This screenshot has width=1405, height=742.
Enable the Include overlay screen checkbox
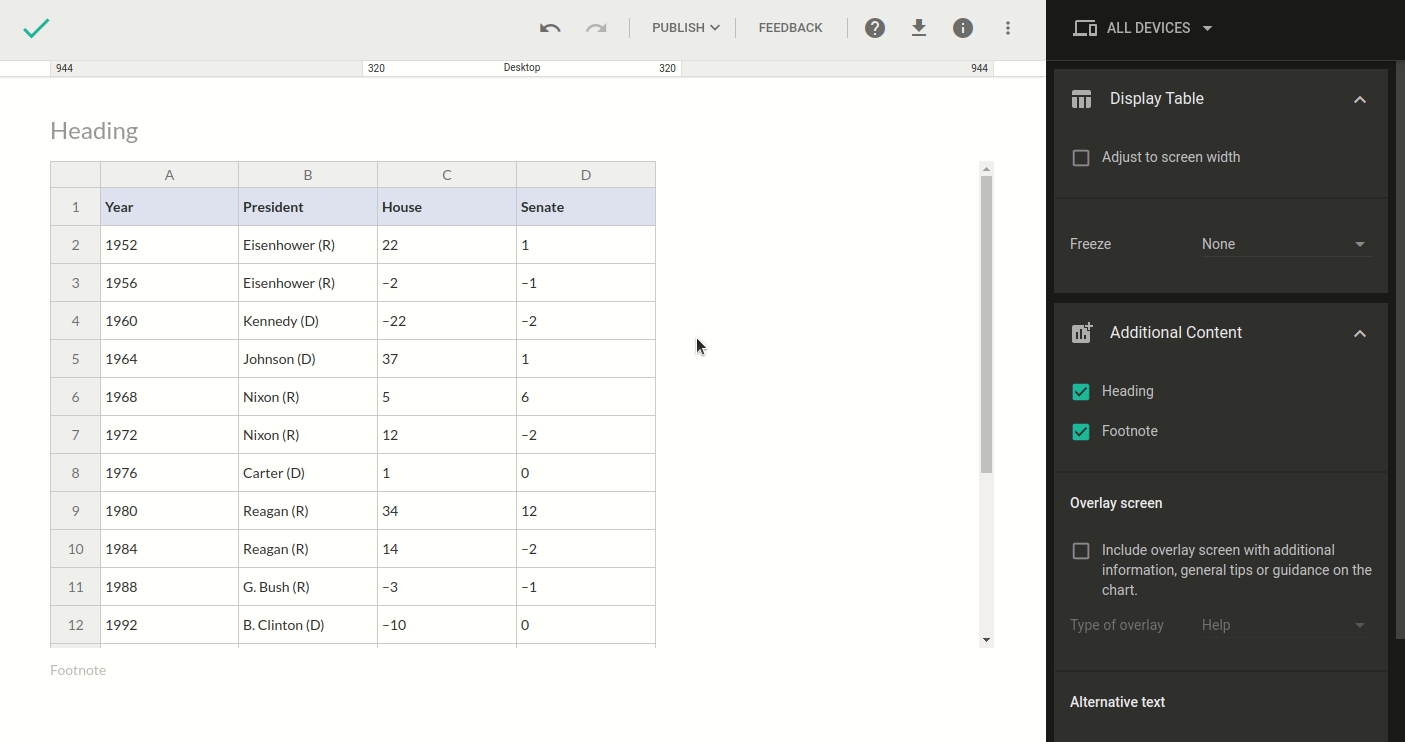[1081, 551]
